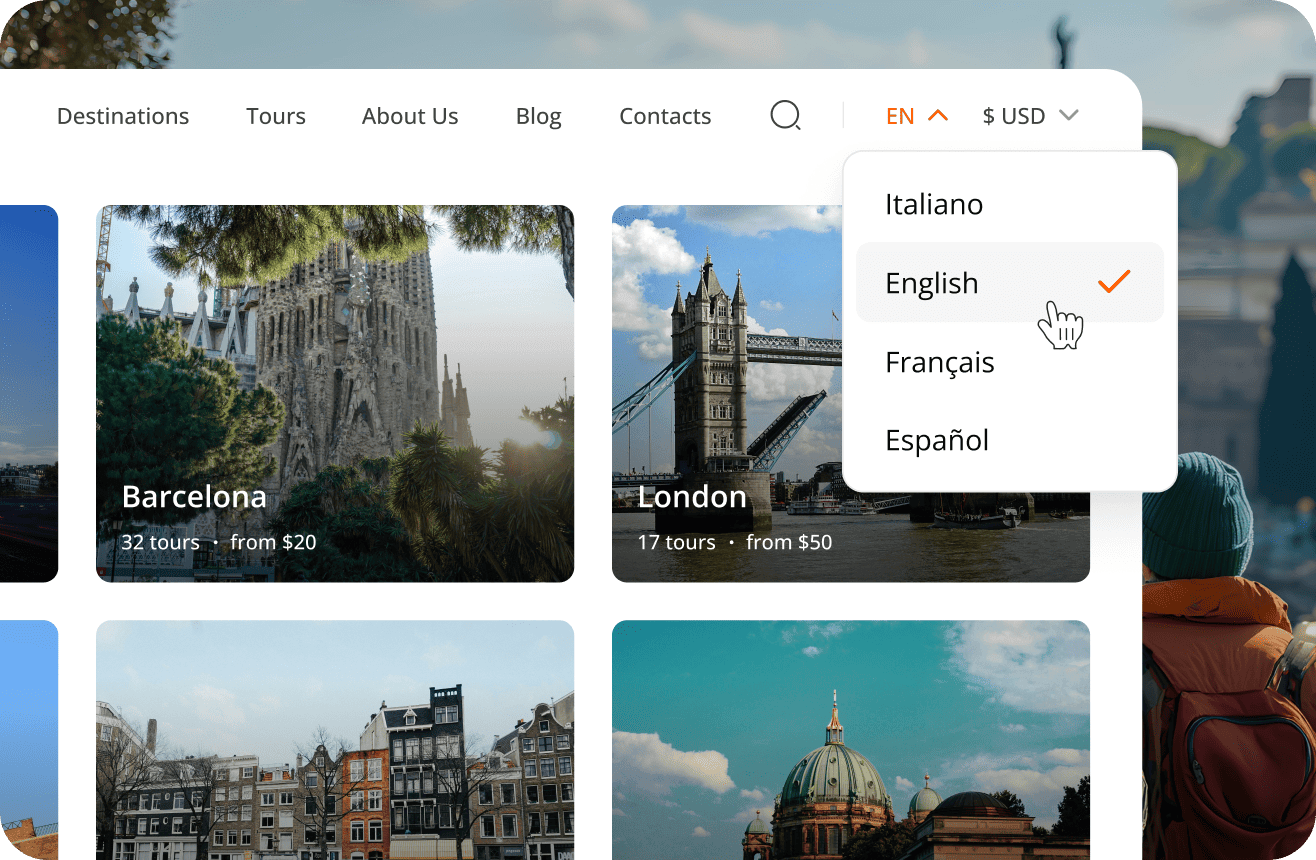
Task: Click the "32 tours" text under Barcelona
Action: [160, 542]
